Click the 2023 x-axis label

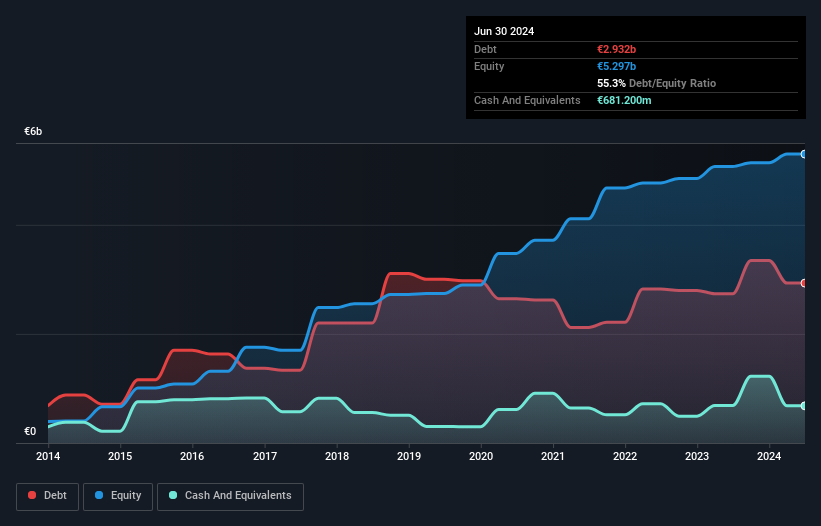[x=697, y=456]
